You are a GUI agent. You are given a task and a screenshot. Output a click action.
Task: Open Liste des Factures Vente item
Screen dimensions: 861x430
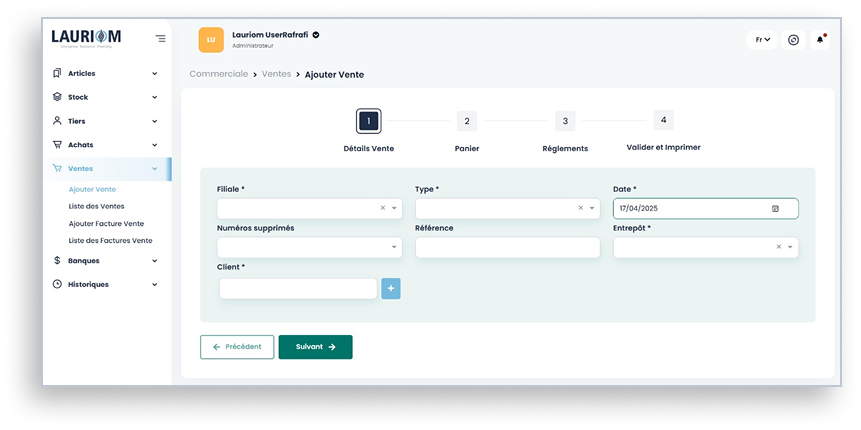point(110,241)
